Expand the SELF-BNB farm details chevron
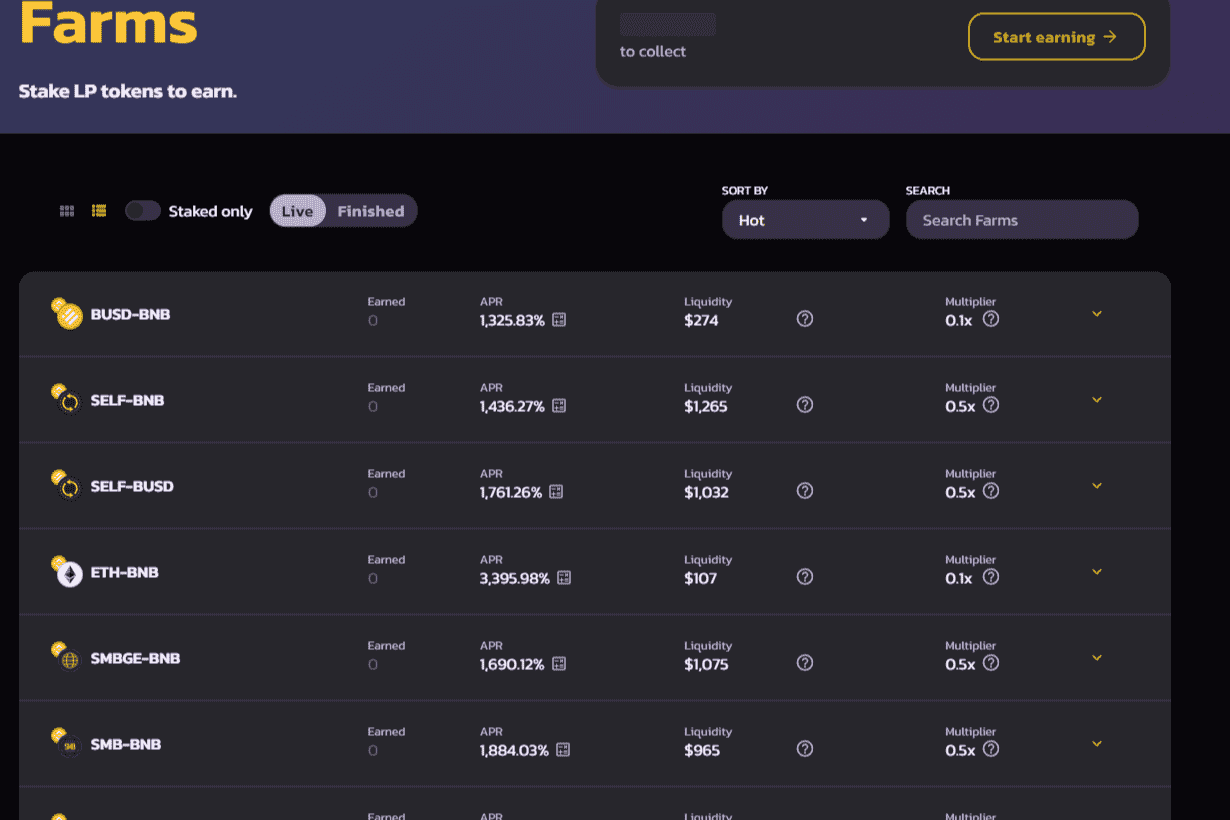The height and width of the screenshot is (820, 1230). coord(1097,400)
